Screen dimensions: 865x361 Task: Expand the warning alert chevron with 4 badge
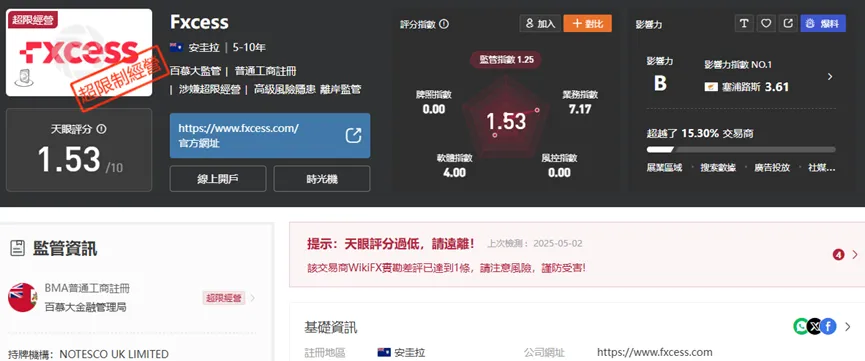(x=855, y=254)
